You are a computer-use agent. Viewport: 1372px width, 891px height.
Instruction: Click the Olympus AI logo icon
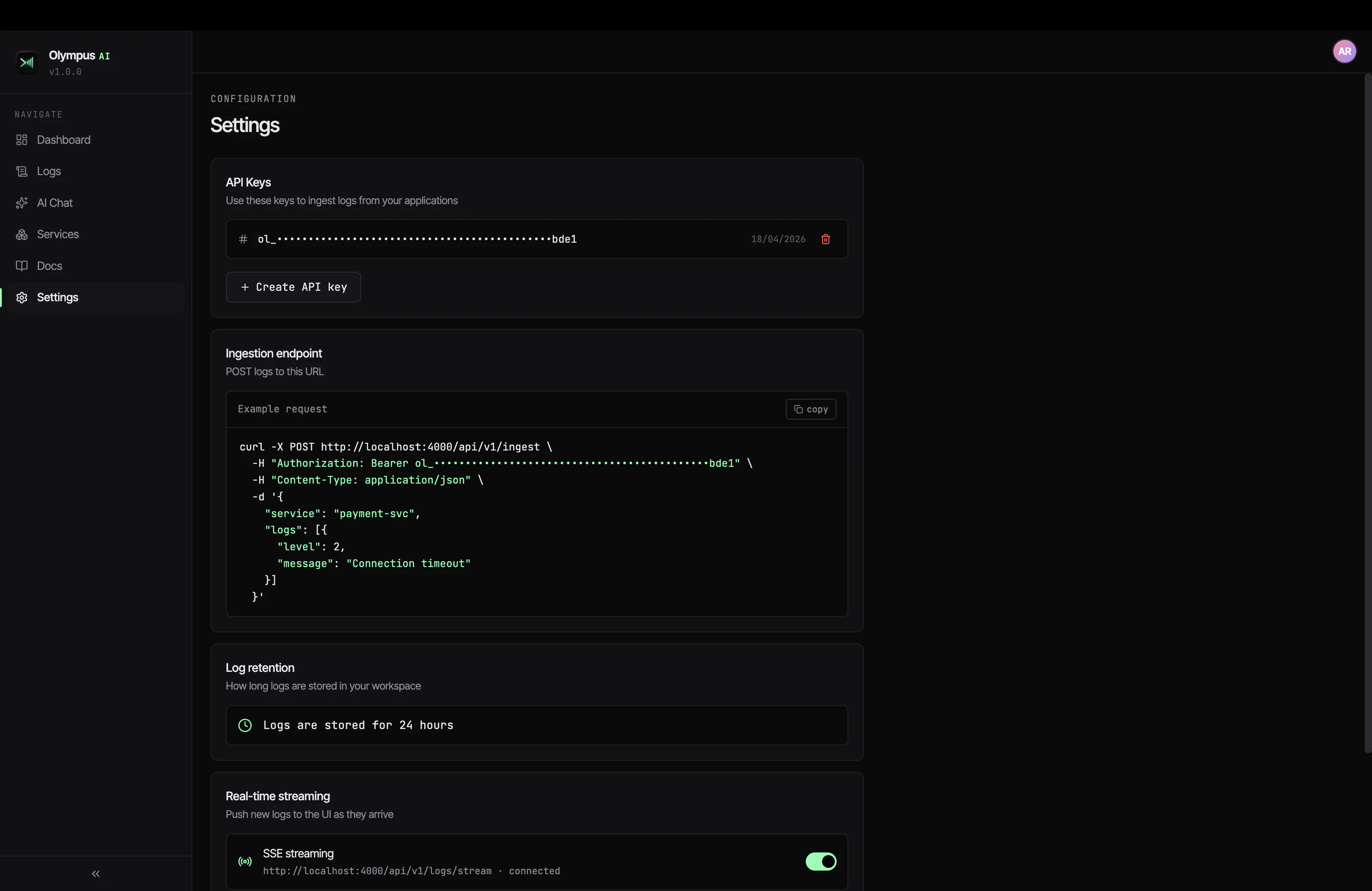tap(26, 63)
